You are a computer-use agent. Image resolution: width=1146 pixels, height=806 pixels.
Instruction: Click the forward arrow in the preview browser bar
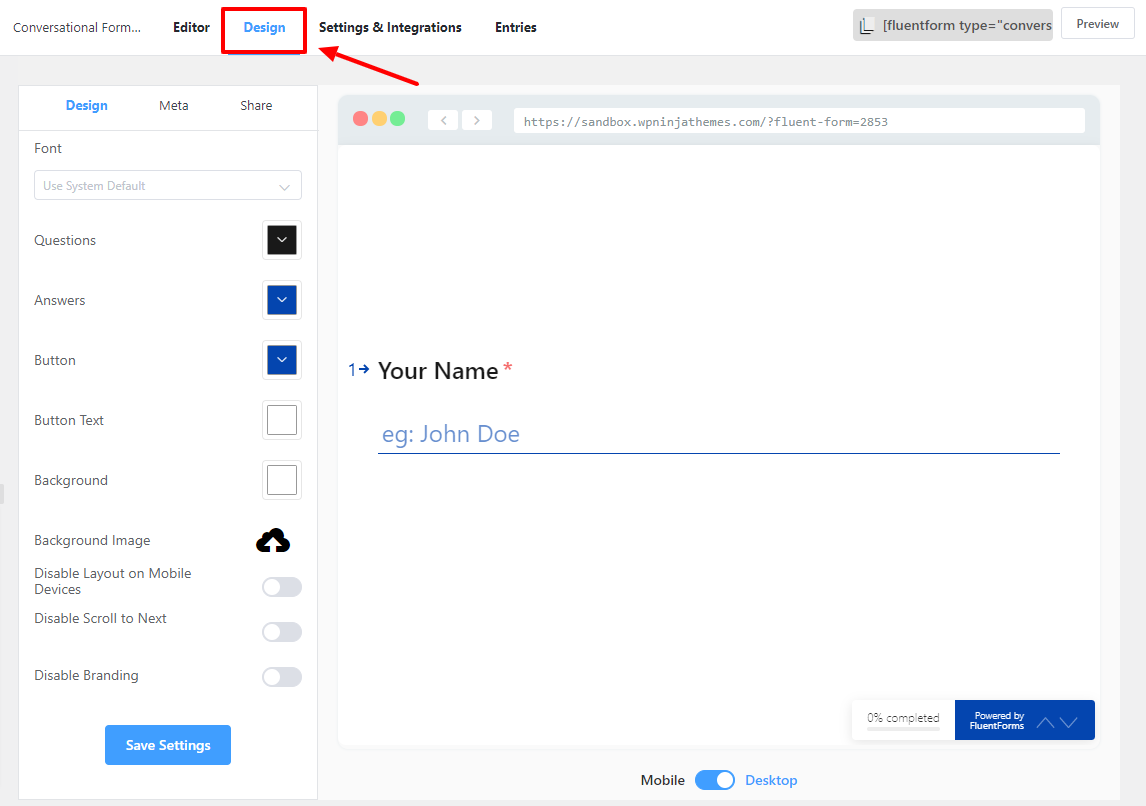pos(476,119)
